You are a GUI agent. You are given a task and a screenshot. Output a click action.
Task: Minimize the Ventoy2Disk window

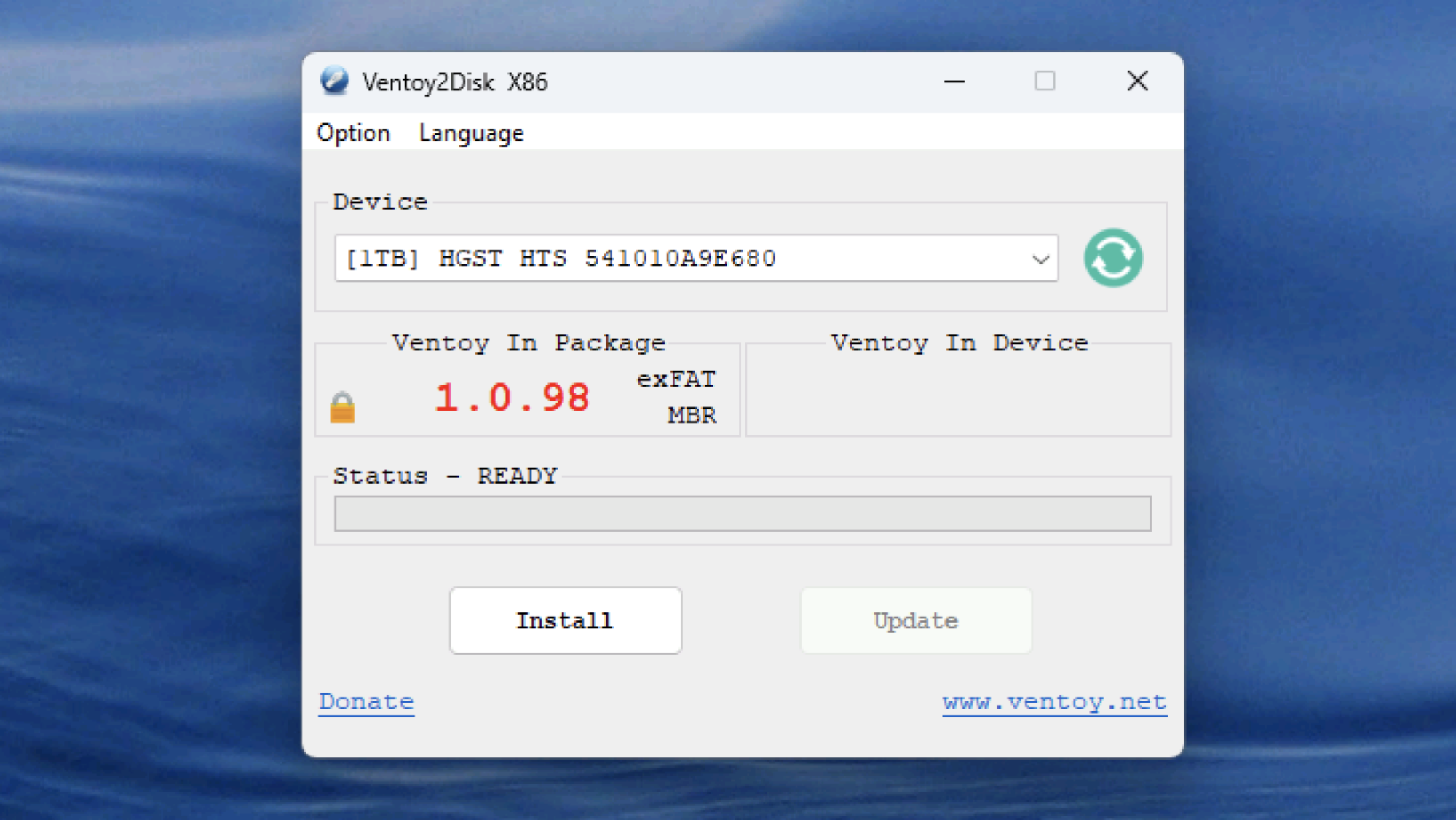click(x=954, y=82)
